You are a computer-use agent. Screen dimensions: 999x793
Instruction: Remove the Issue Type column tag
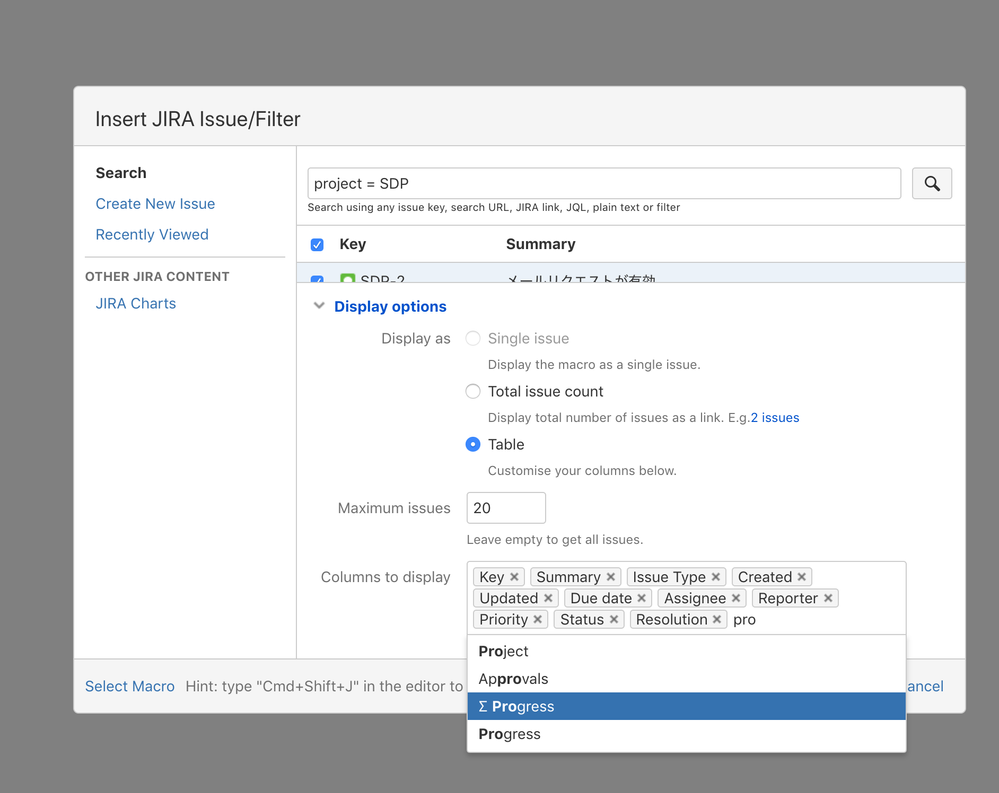715,577
